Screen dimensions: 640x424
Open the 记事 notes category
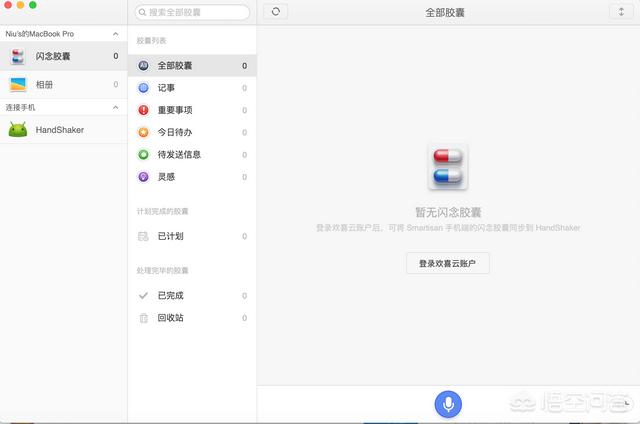coord(166,88)
